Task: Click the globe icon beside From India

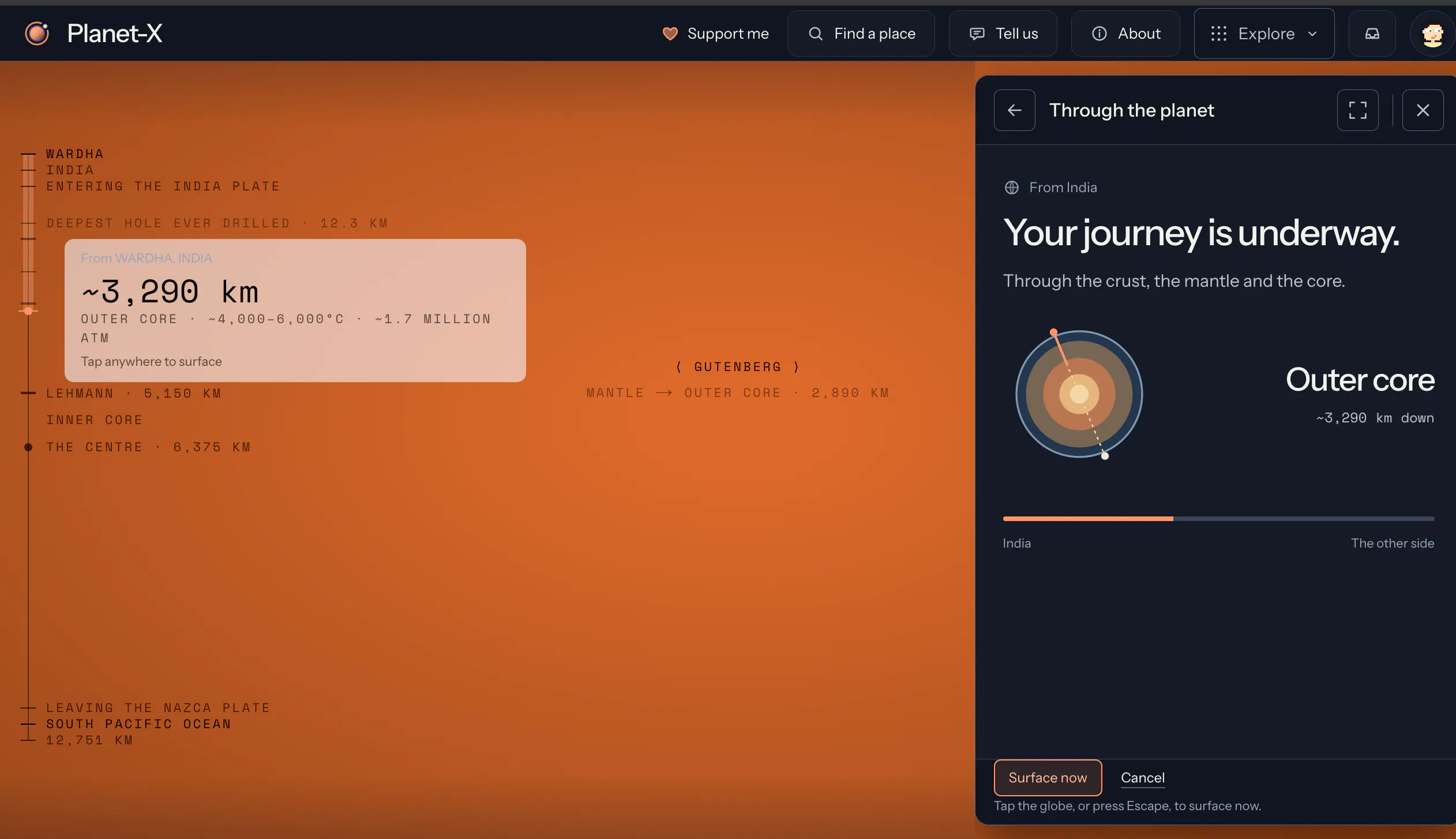Action: tap(1012, 188)
